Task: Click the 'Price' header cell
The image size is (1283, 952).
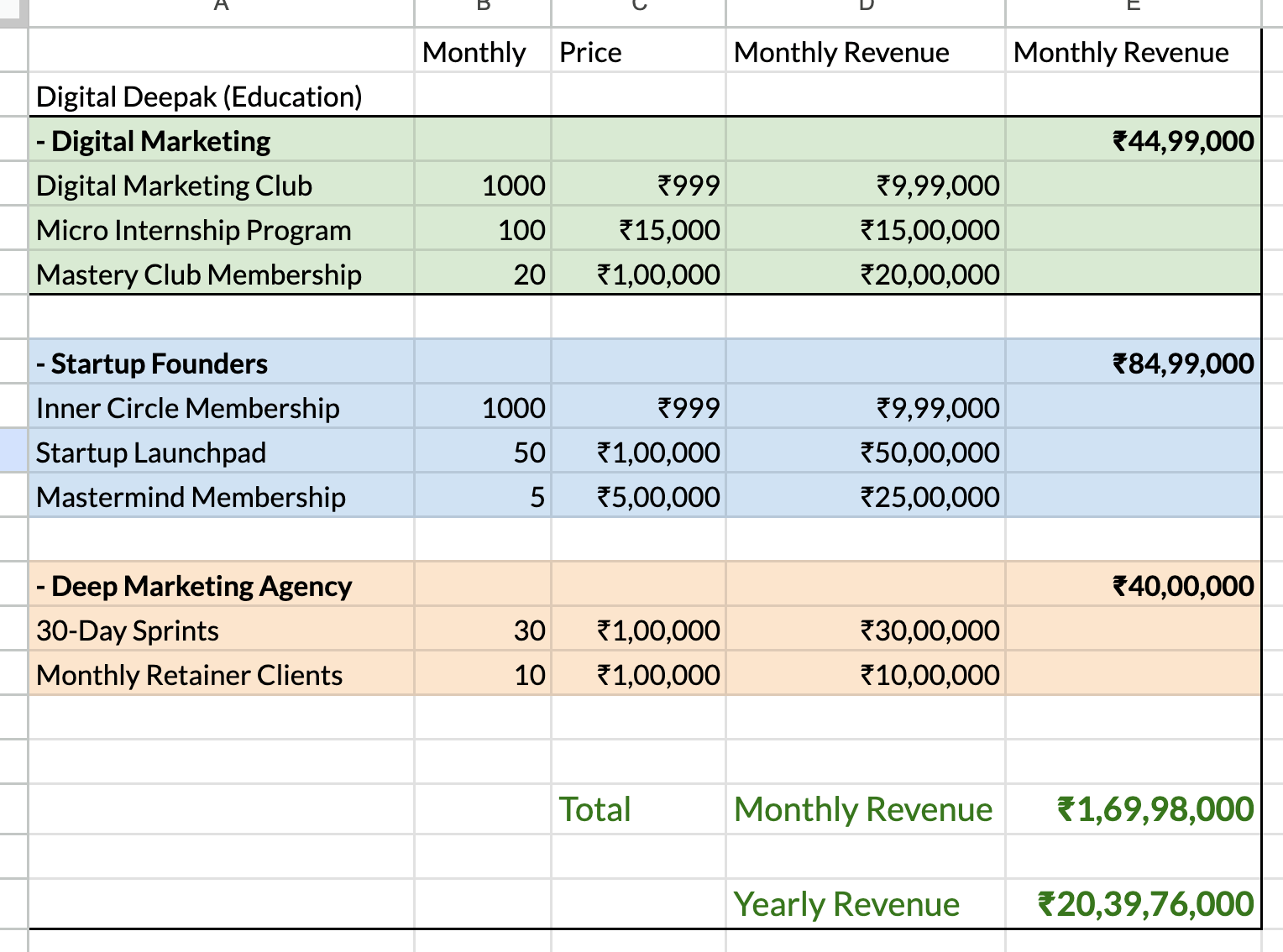Action: (x=638, y=51)
